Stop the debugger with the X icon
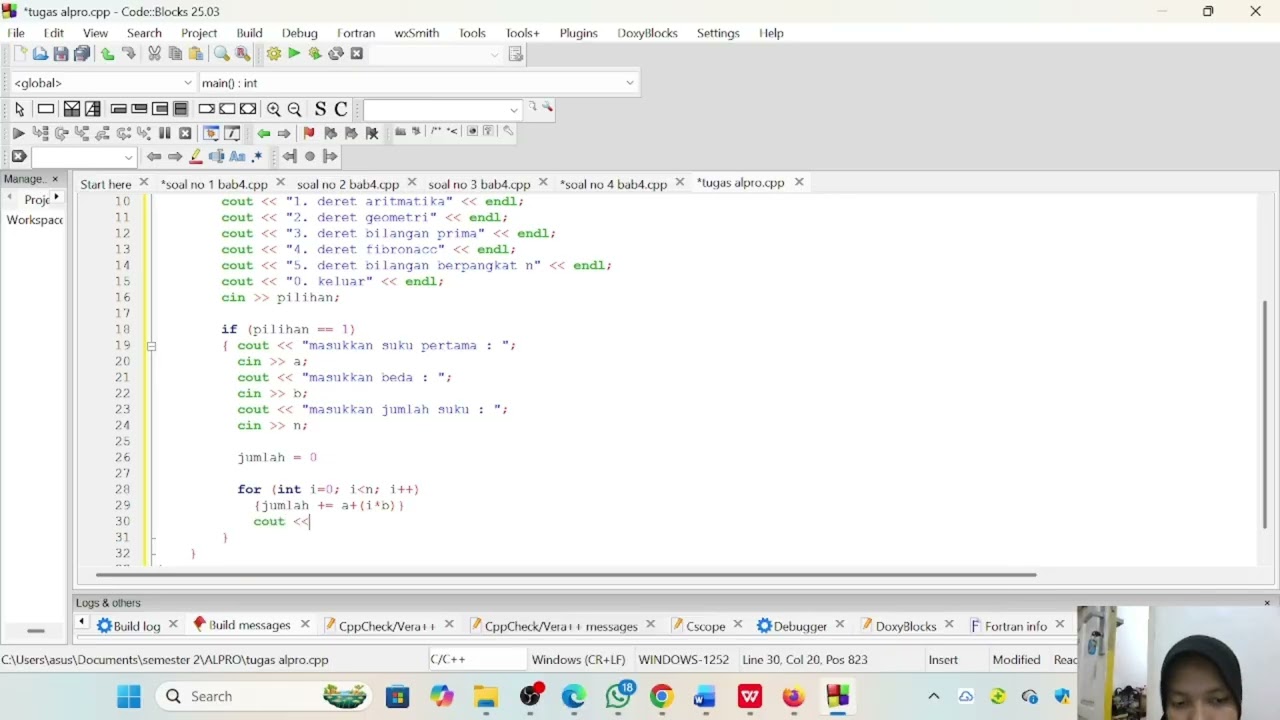 (x=186, y=133)
